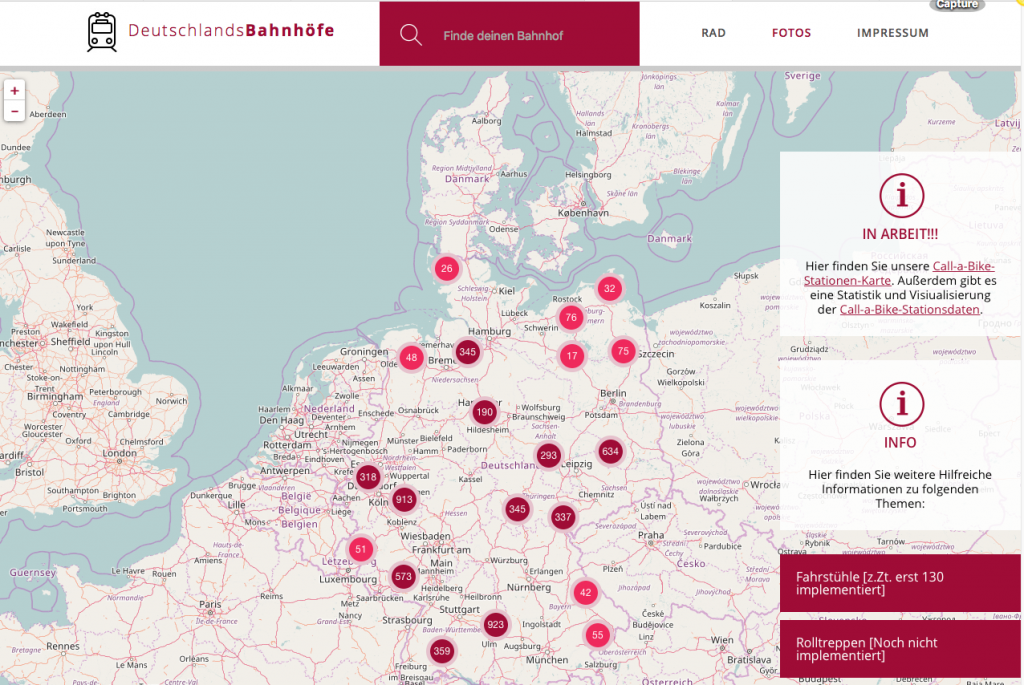
Task: Open the cluster marker 345 near Bremen
Action: pyautogui.click(x=468, y=352)
